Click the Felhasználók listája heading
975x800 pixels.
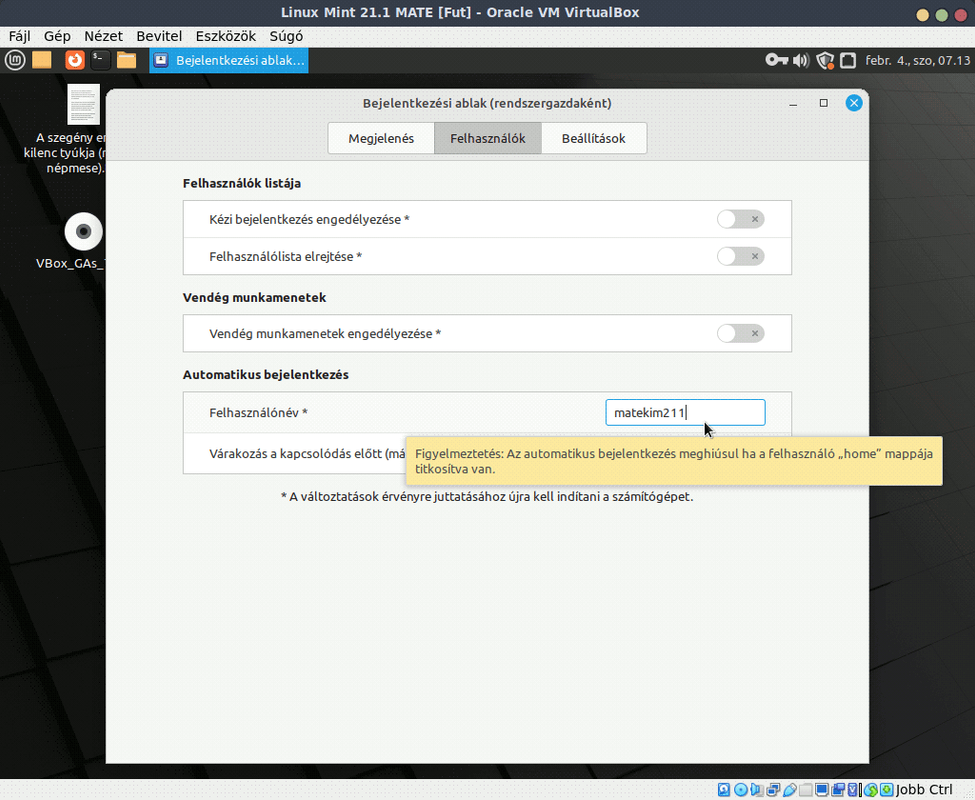point(242,183)
